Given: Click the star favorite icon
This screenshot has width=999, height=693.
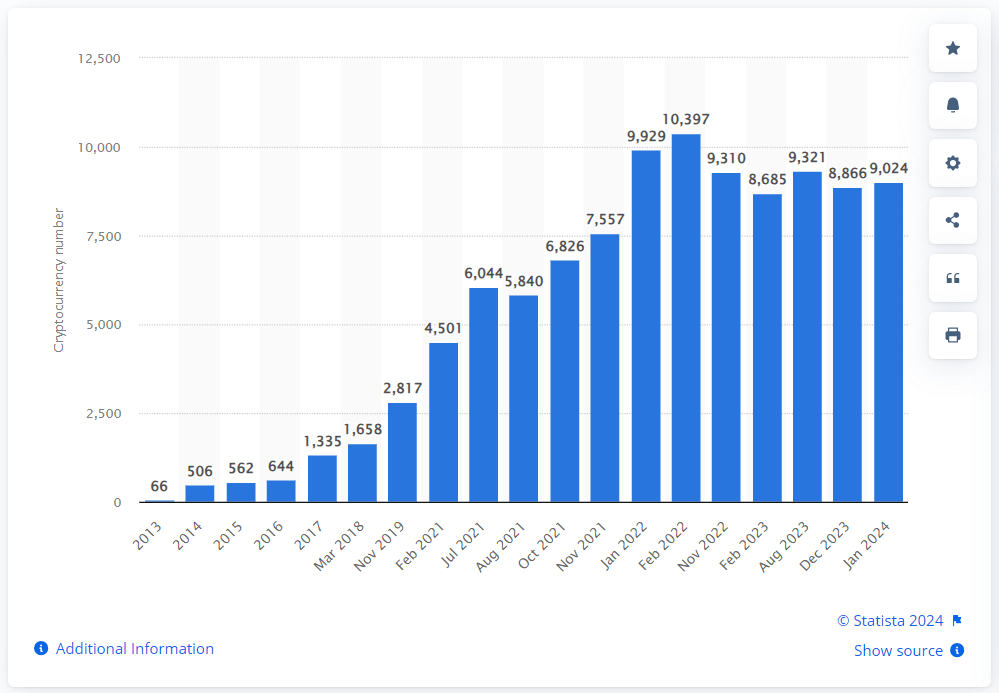Looking at the screenshot, I should click(x=952, y=48).
